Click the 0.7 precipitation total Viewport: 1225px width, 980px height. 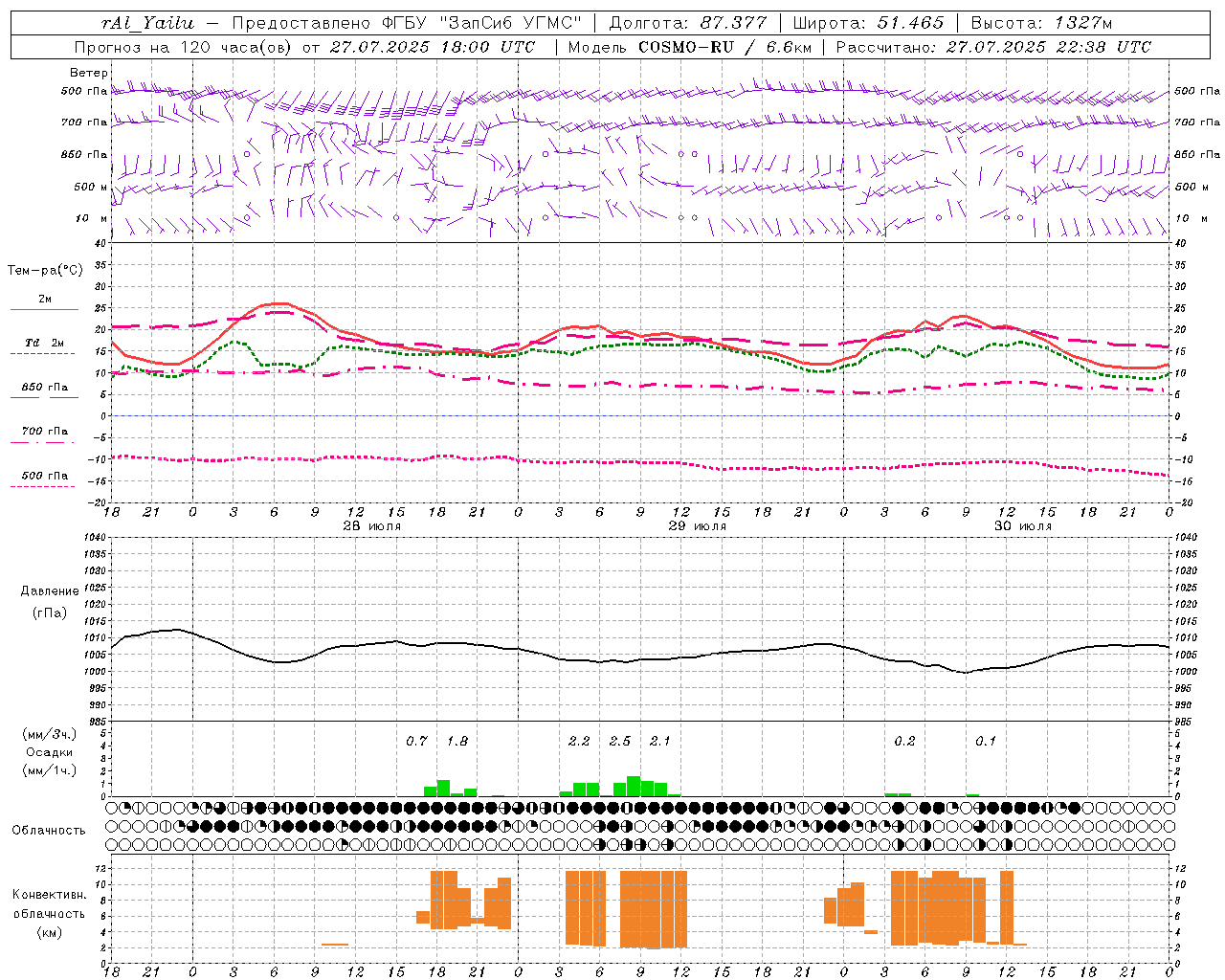[416, 741]
